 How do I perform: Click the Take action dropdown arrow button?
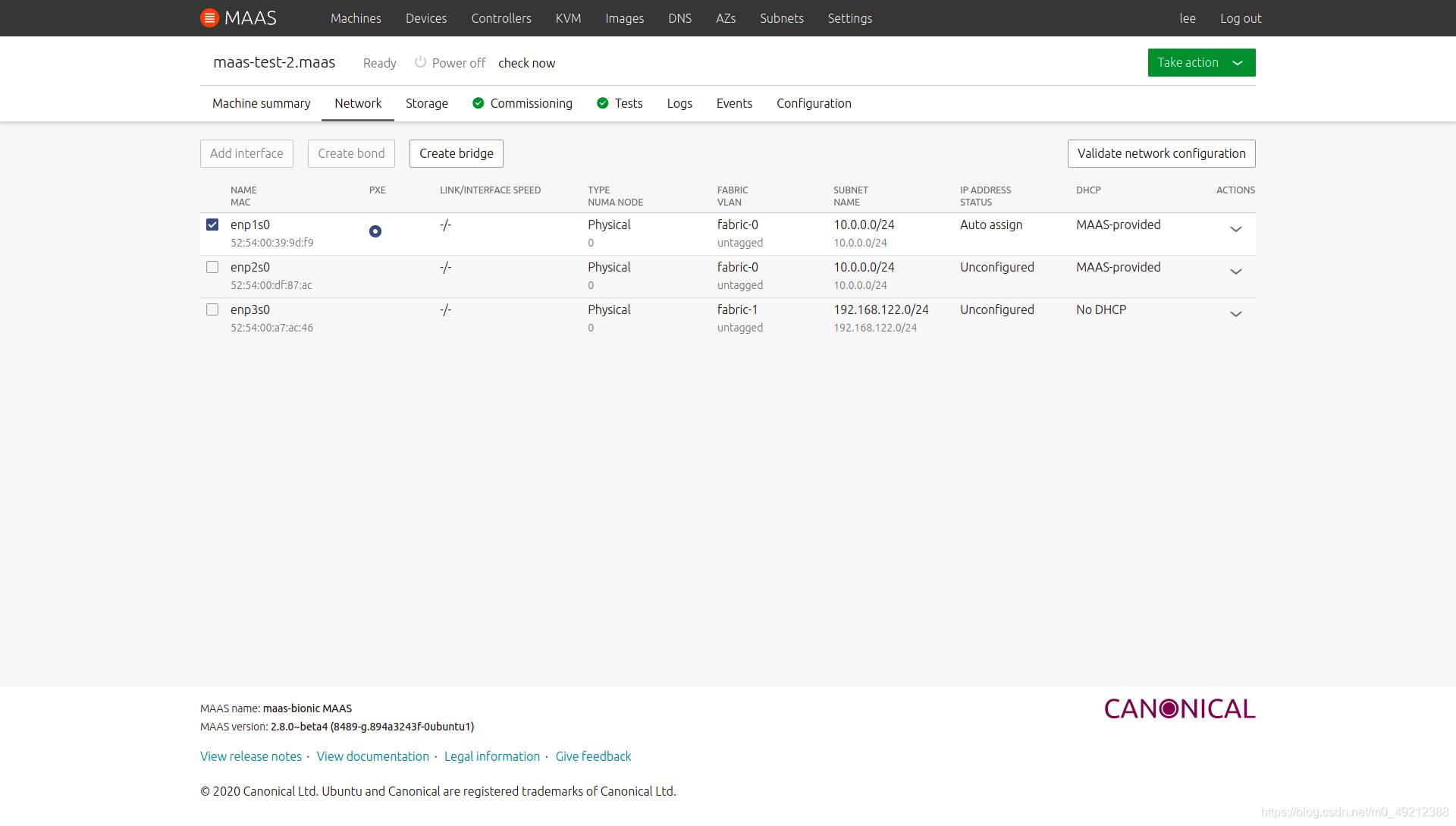(x=1237, y=62)
